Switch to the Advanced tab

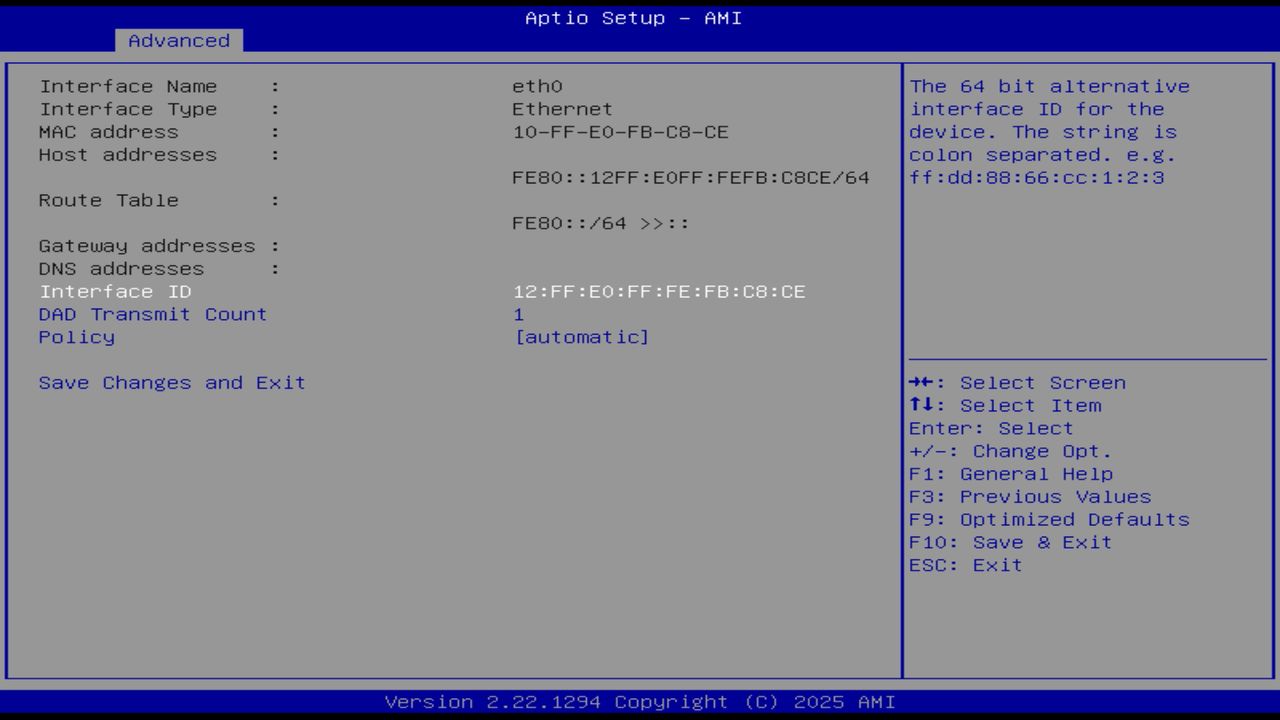coord(178,40)
